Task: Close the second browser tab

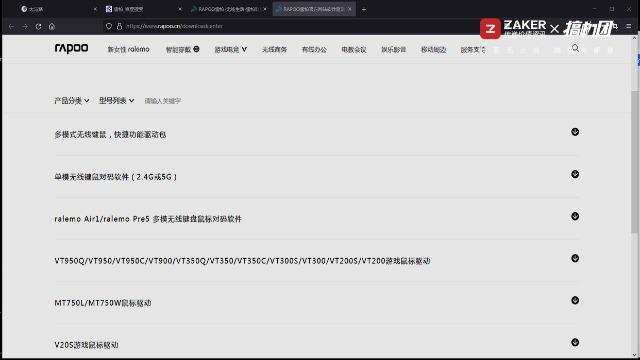Action: (x=180, y=9)
